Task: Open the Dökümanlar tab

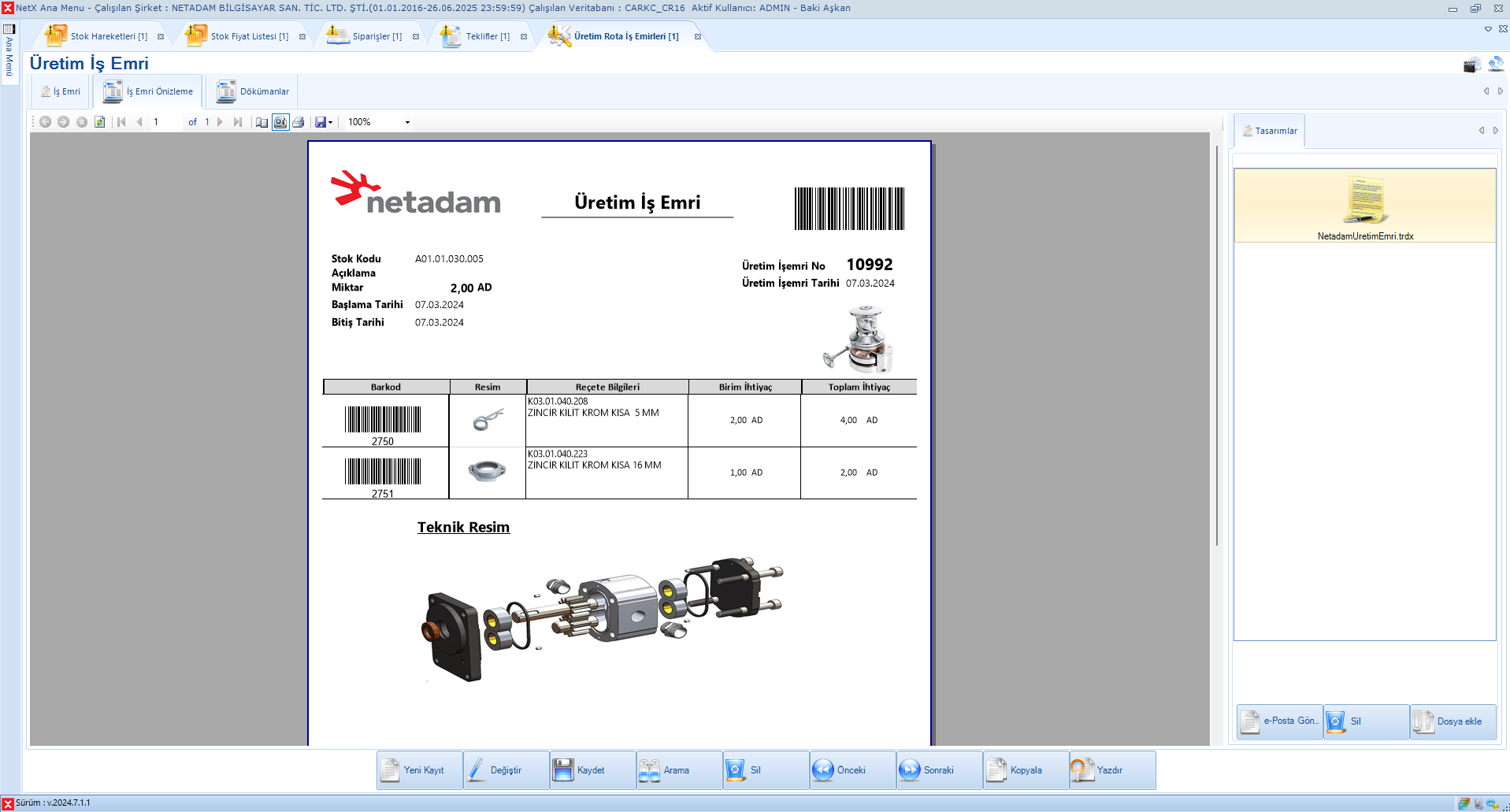Action: point(254,91)
